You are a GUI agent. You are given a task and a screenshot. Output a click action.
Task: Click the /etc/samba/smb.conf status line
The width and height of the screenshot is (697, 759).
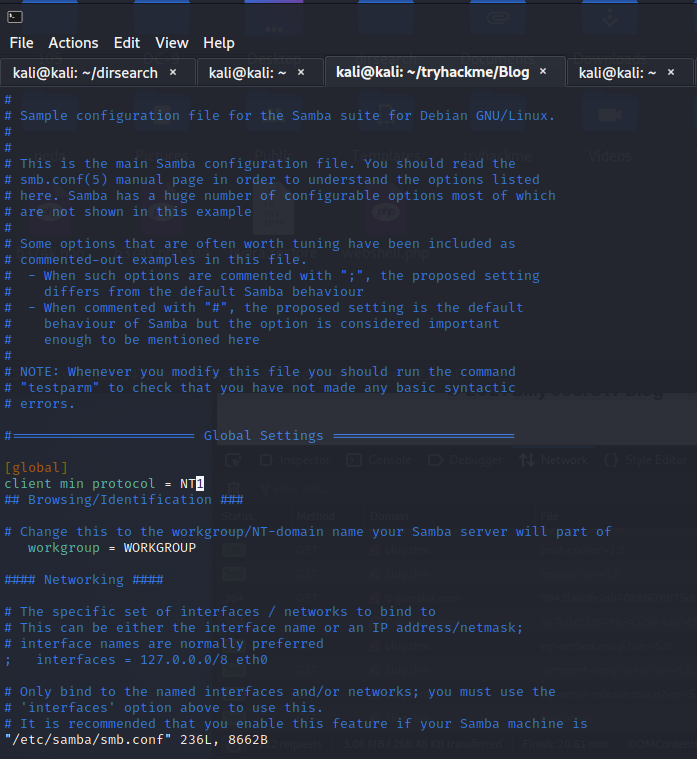pos(136,740)
